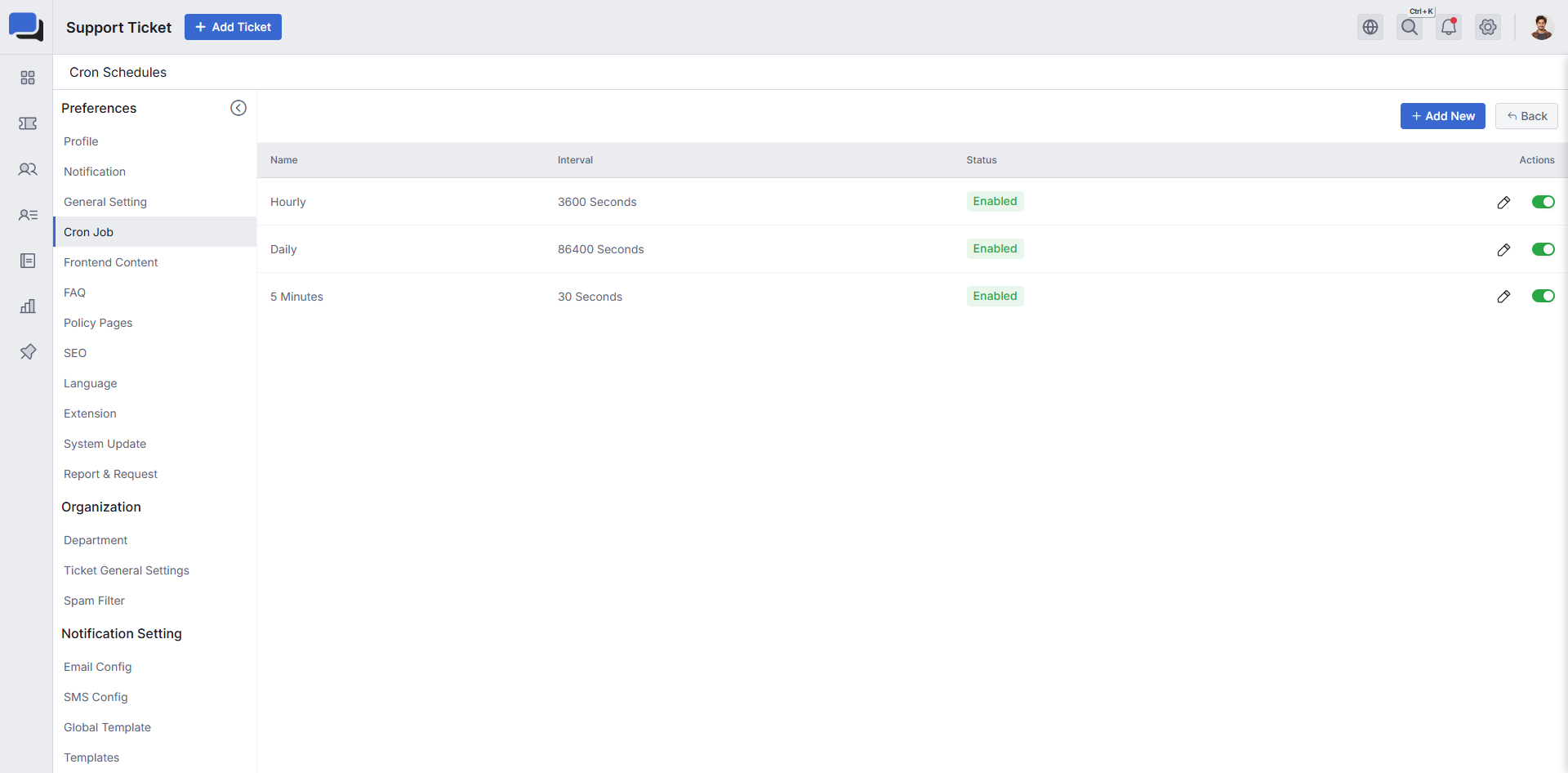Open the dashboard grid icon in sidebar
The image size is (1568, 773).
[x=28, y=78]
